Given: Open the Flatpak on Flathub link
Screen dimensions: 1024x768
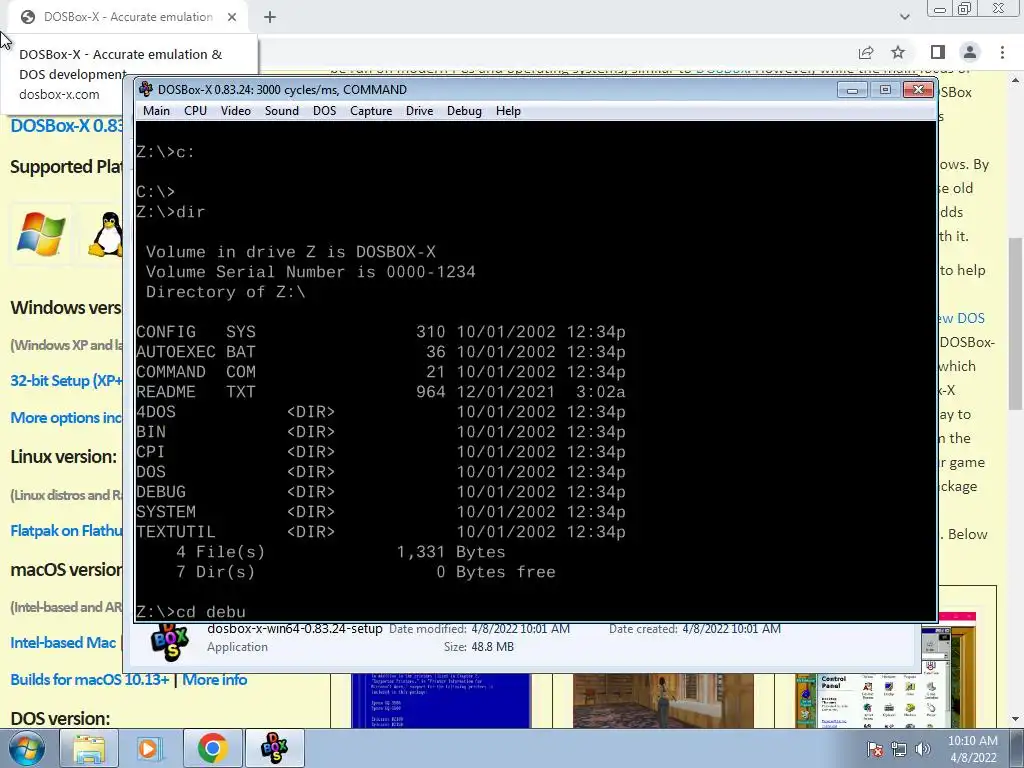Looking at the screenshot, I should tap(66, 531).
